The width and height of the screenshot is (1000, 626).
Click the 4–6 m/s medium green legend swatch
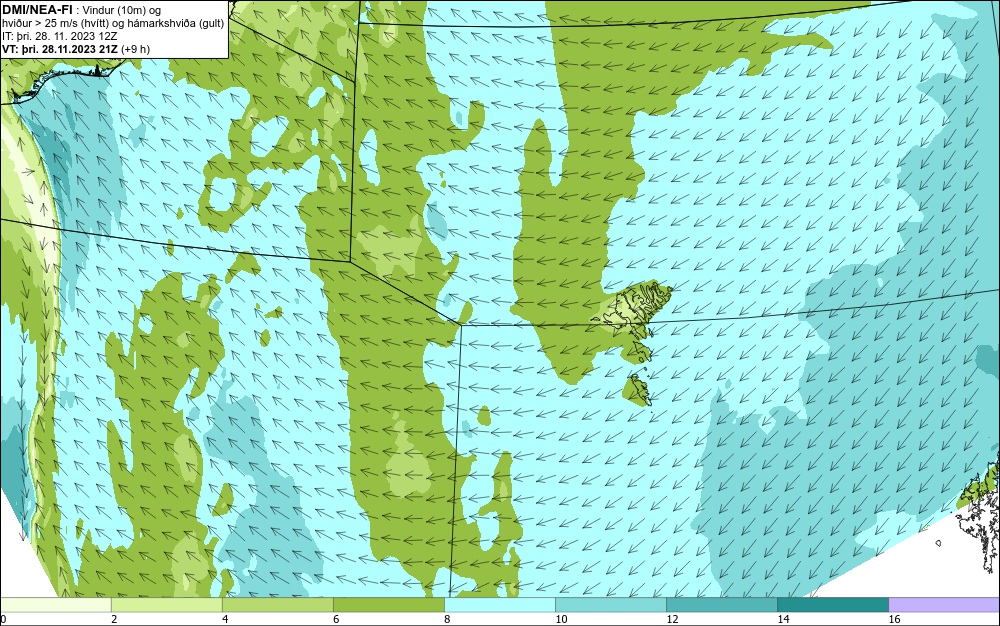point(277,604)
